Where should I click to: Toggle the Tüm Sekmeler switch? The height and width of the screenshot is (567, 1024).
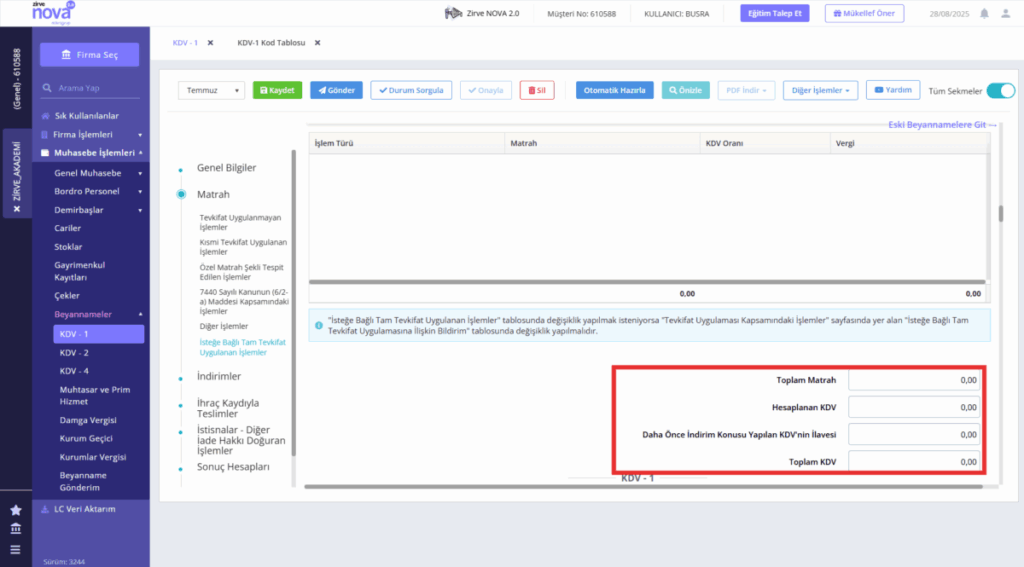[1000, 91]
